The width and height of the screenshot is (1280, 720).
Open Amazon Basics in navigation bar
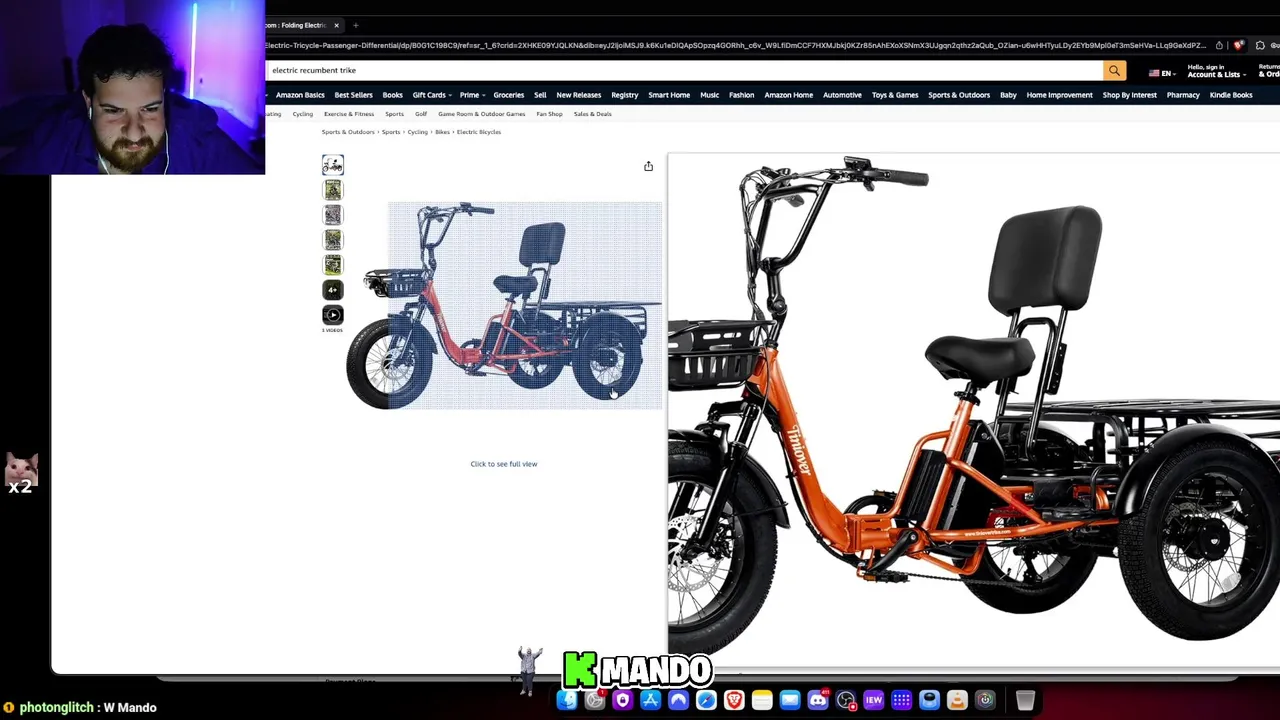[300, 95]
